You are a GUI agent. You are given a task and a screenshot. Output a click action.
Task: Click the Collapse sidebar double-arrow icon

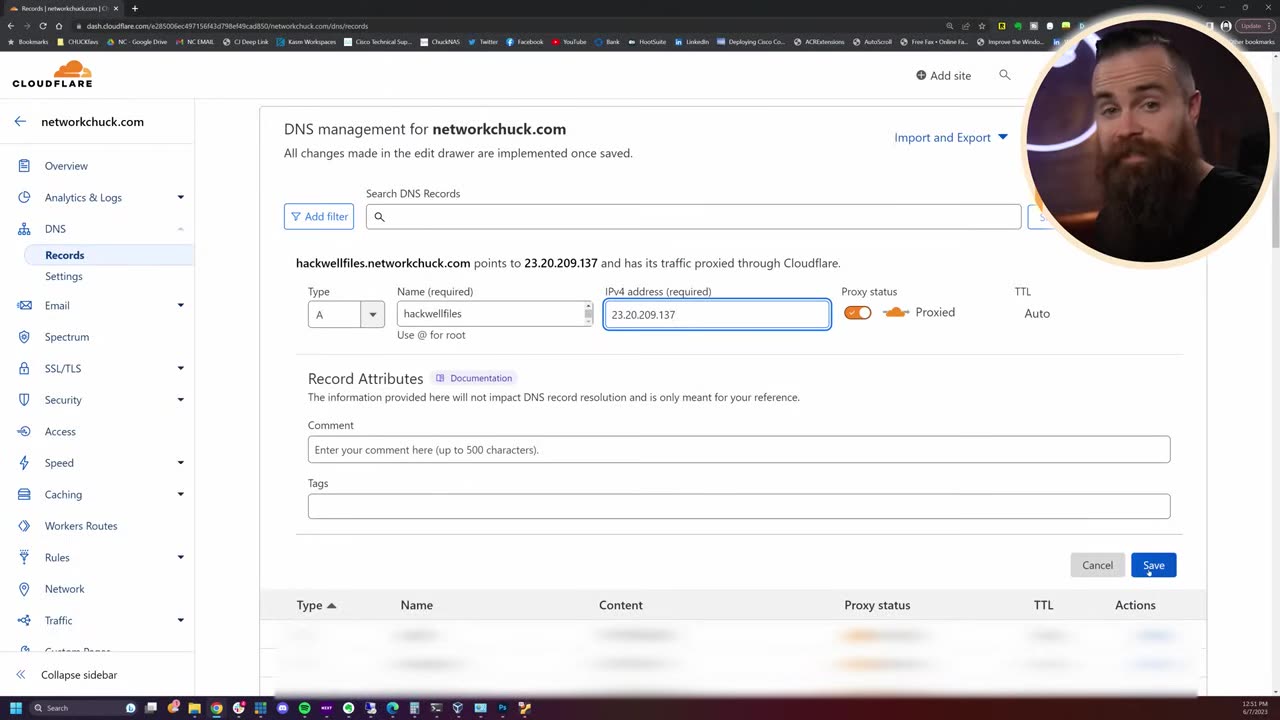(20, 675)
